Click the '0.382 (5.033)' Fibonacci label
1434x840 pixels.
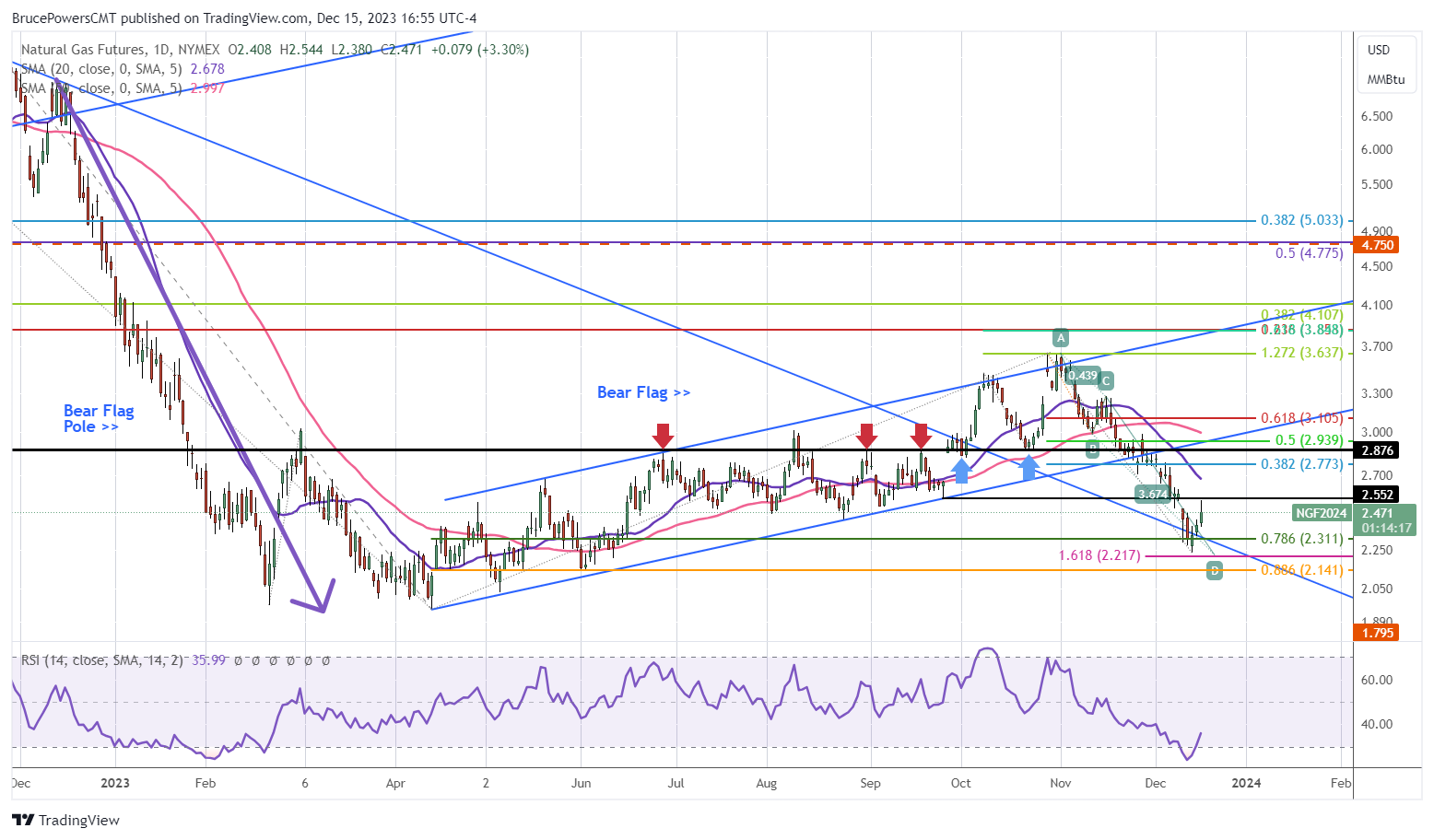click(1302, 220)
